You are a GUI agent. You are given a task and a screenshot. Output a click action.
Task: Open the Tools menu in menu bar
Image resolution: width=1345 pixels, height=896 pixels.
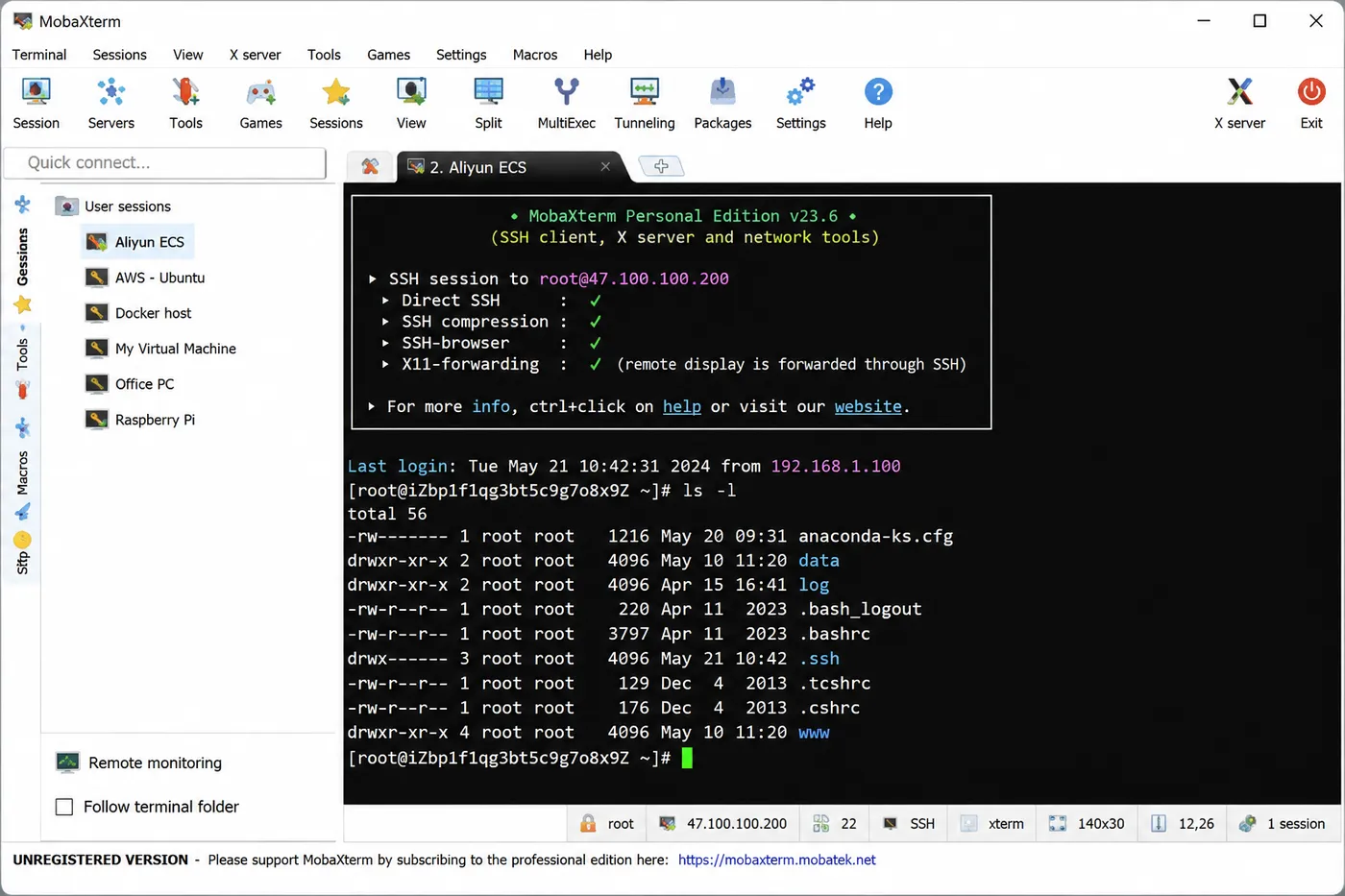click(x=325, y=55)
